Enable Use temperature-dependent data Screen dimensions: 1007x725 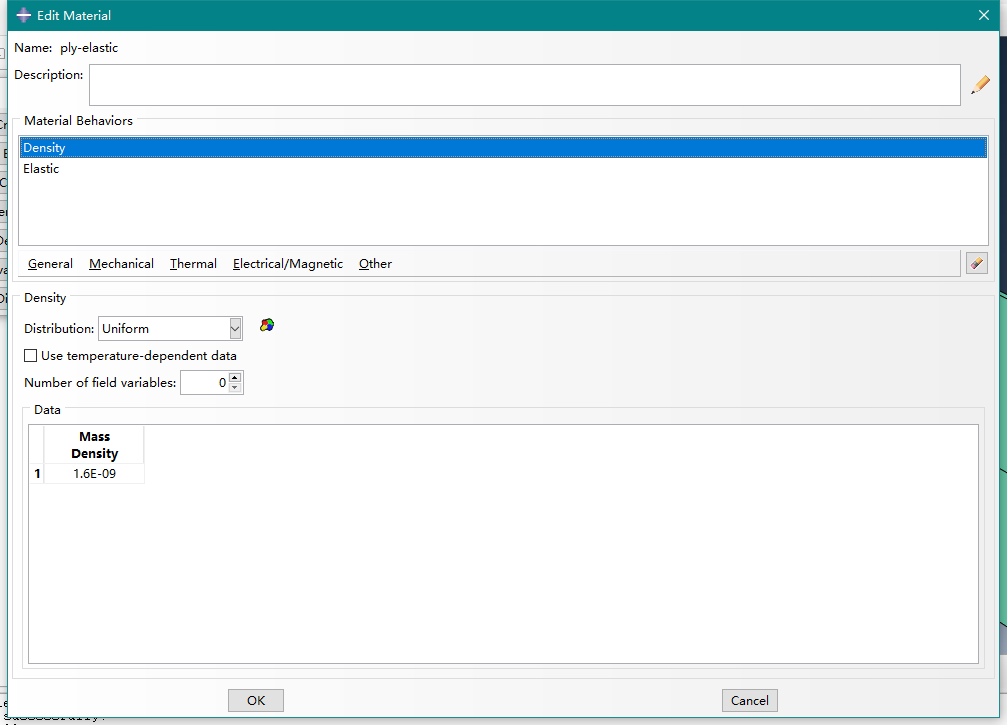click(31, 355)
